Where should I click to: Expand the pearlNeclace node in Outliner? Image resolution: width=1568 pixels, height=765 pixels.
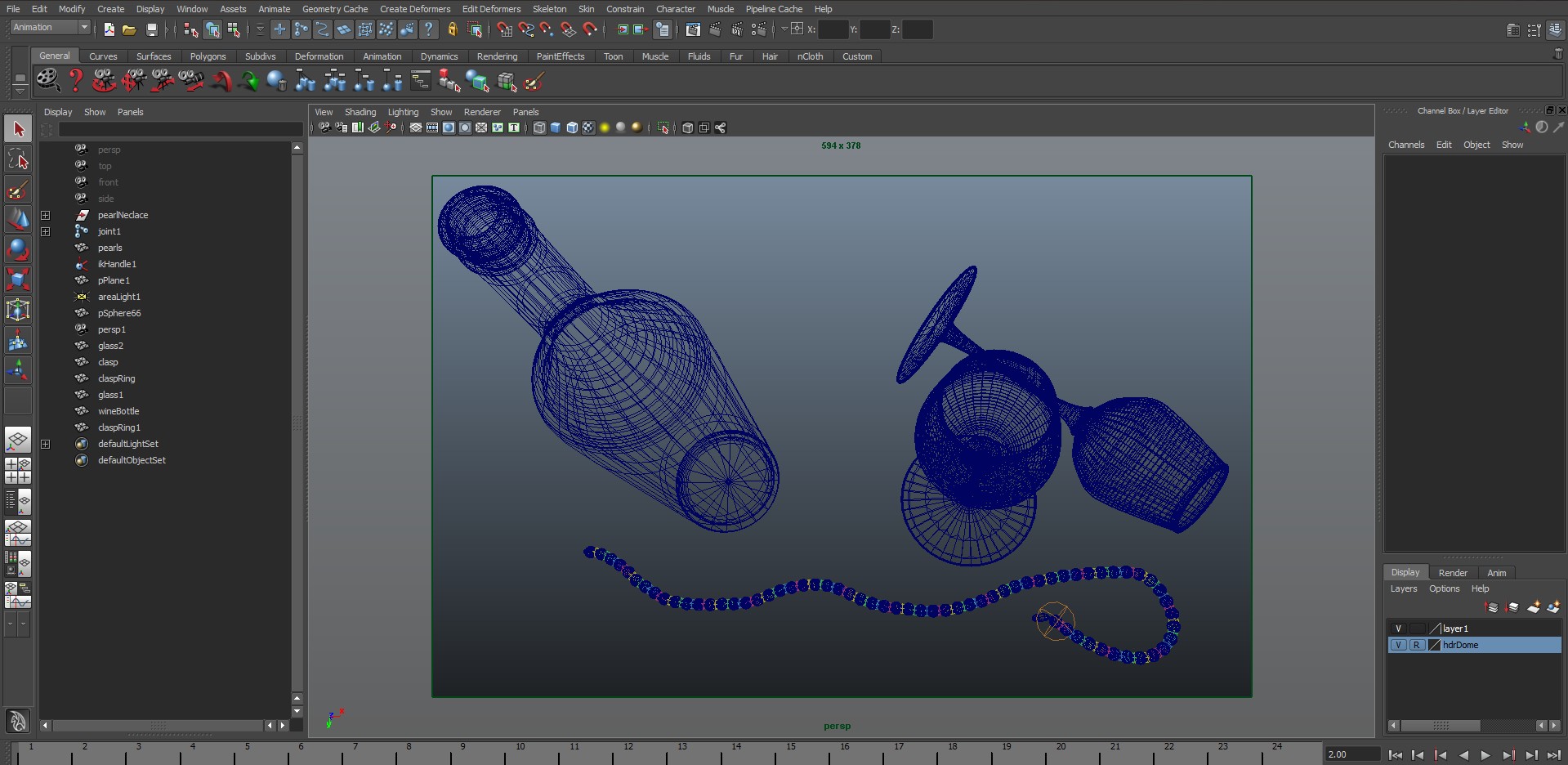[x=46, y=215]
